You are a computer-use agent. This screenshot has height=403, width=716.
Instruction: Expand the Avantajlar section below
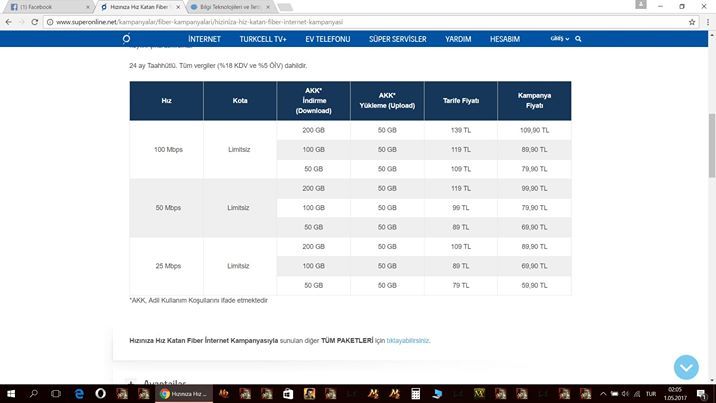tap(164, 382)
